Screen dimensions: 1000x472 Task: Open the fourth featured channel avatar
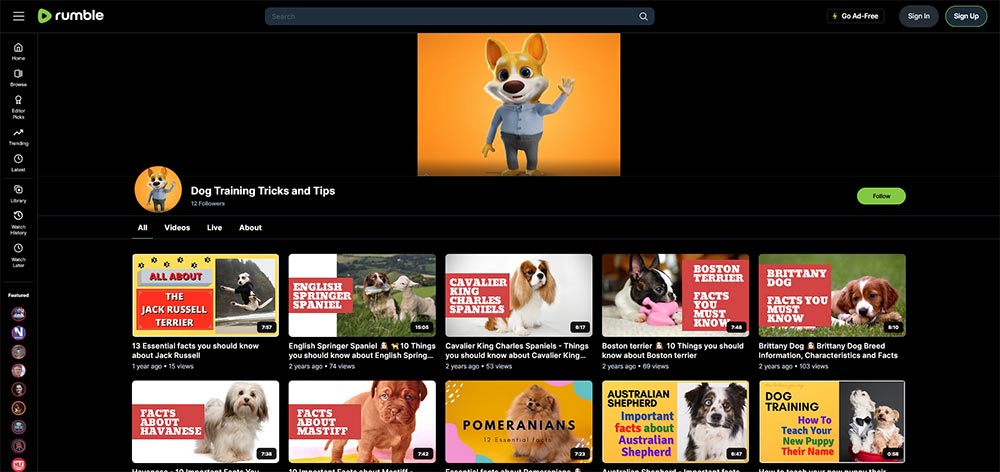coord(18,371)
